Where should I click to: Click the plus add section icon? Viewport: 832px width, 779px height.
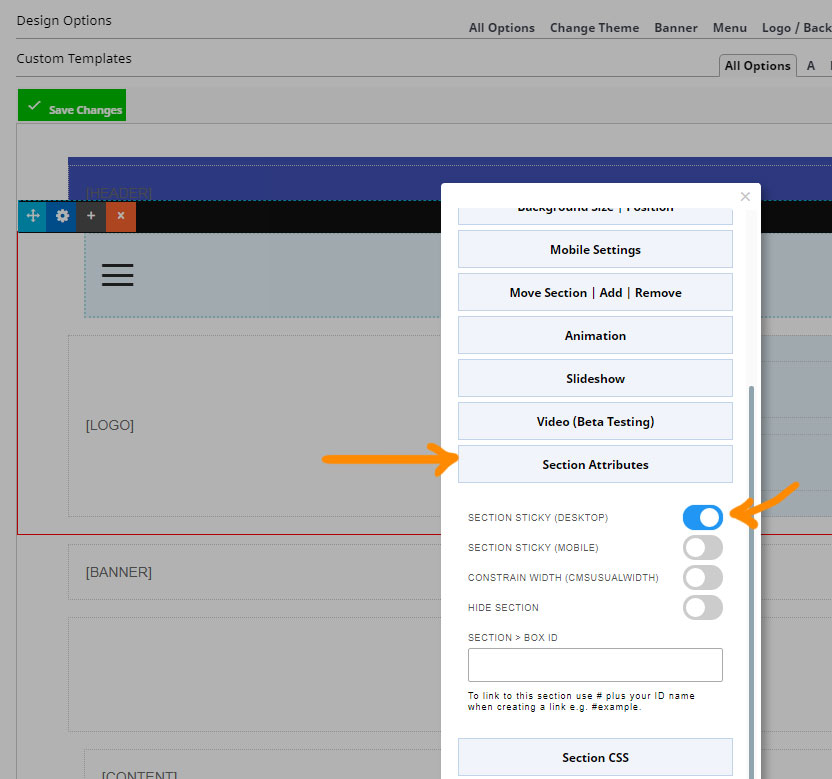pyautogui.click(x=91, y=216)
